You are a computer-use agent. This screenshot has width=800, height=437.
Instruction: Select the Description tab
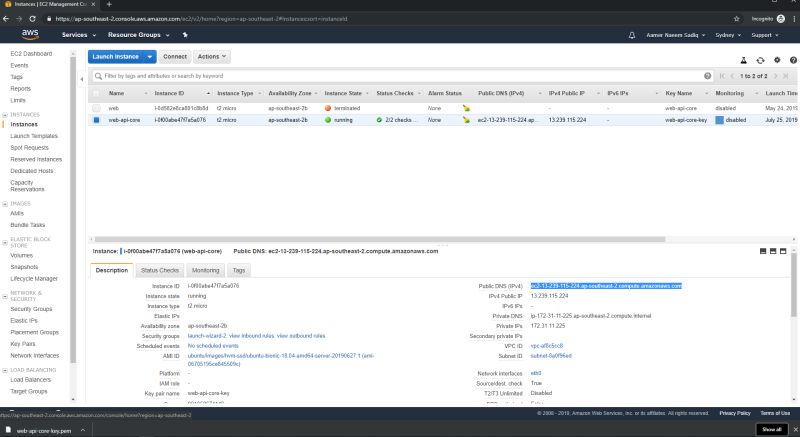coord(112,270)
